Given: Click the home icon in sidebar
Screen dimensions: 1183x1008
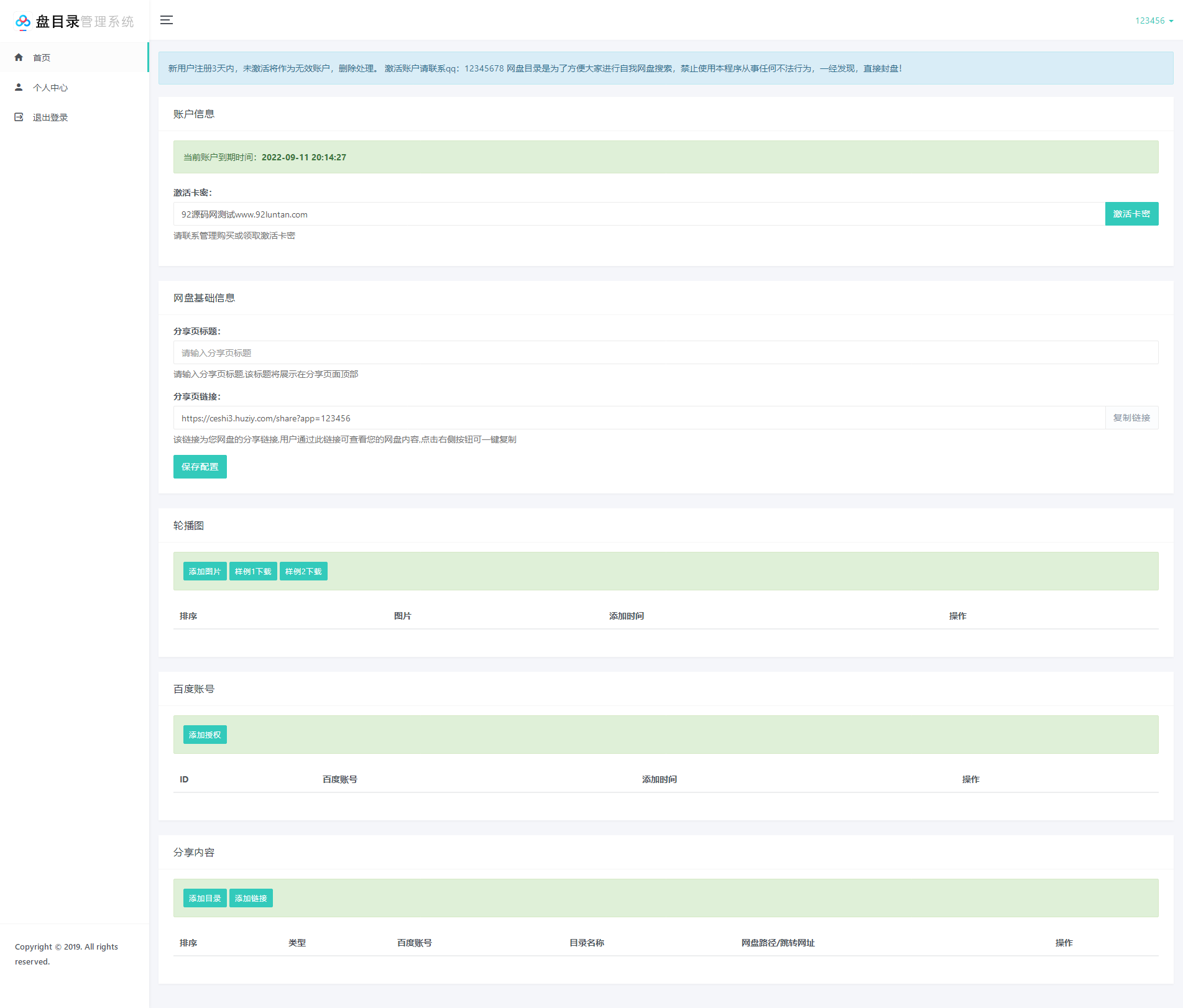Looking at the screenshot, I should 19,57.
